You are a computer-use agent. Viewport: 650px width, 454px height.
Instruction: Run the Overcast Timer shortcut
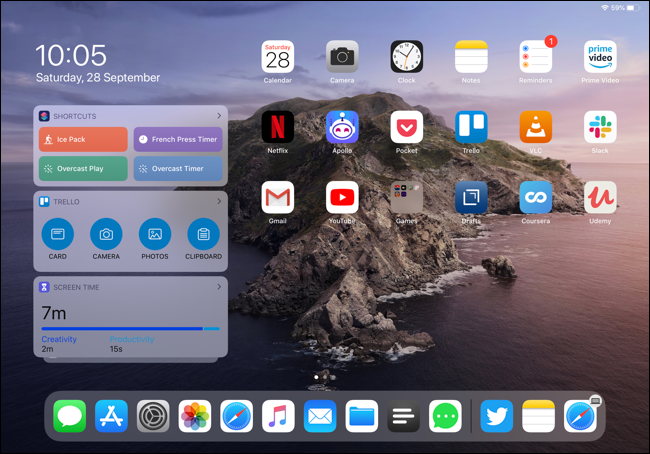[178, 168]
